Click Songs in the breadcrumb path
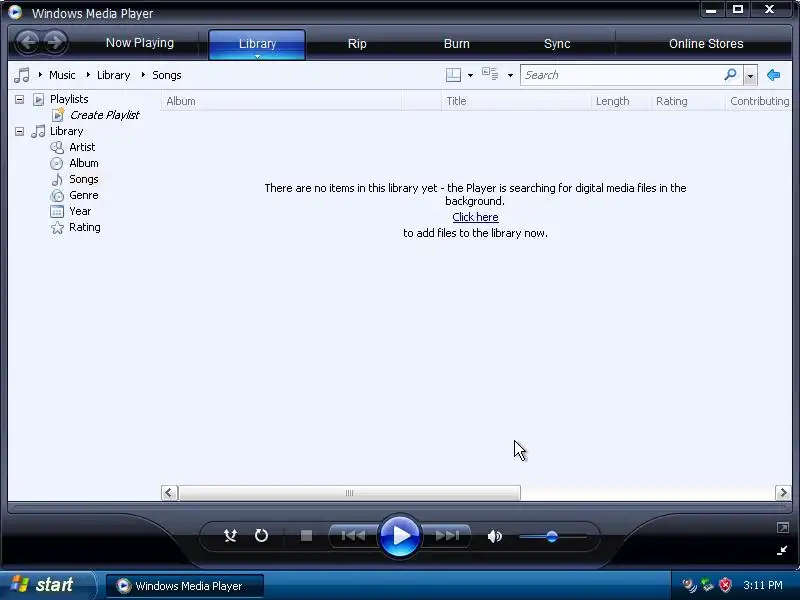 tap(167, 75)
